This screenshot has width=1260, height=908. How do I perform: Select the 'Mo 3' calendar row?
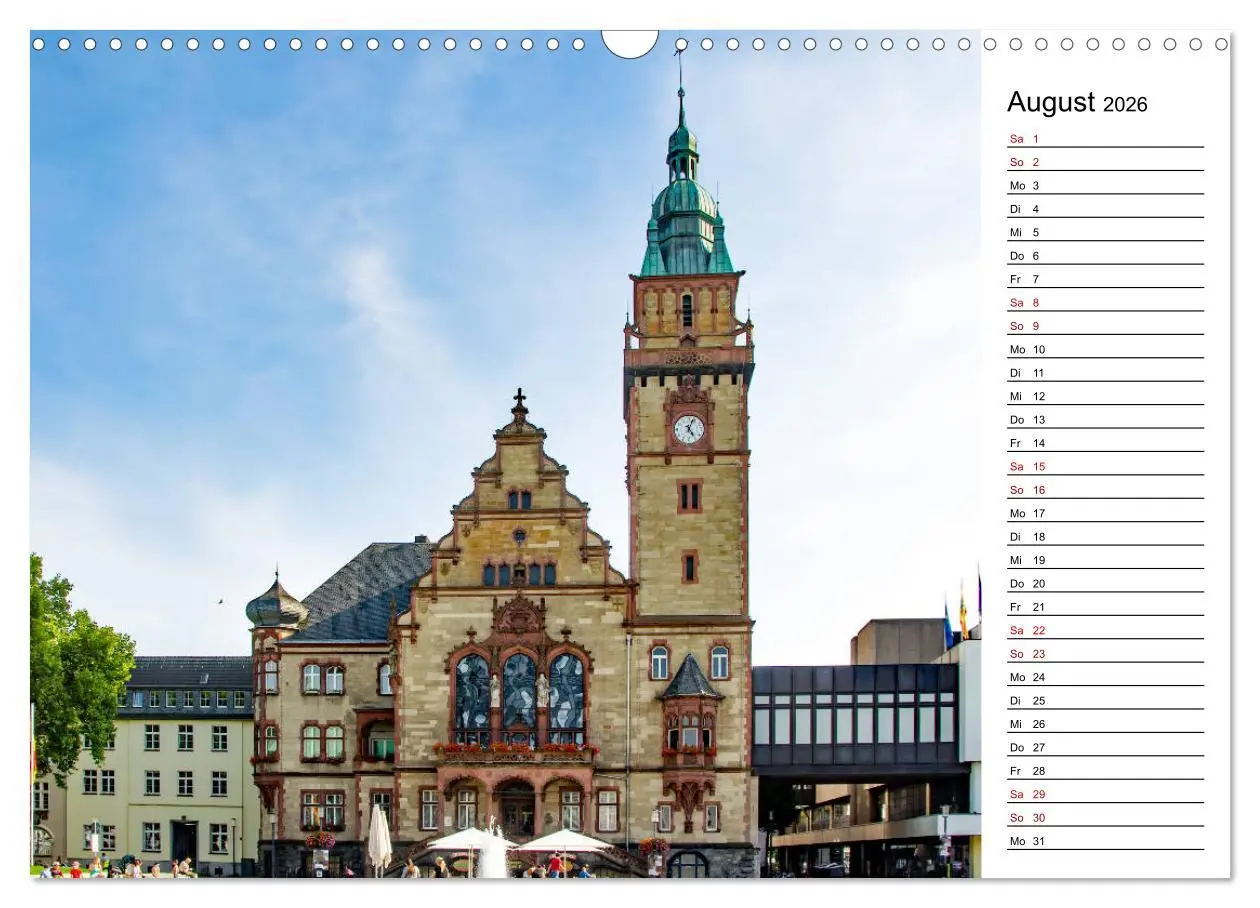1105,185
